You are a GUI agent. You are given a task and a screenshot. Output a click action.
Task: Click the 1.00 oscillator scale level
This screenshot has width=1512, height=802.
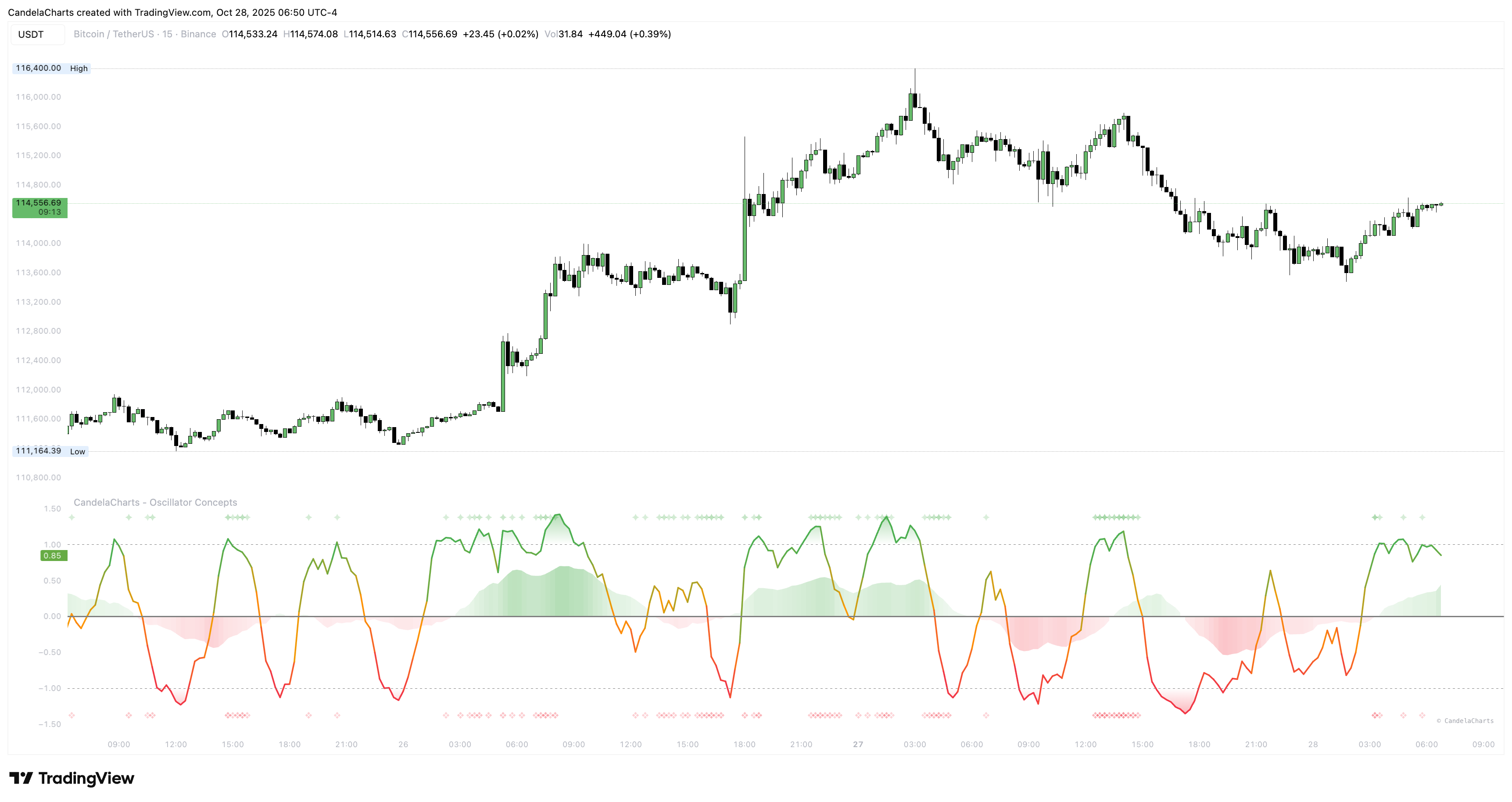pos(52,545)
